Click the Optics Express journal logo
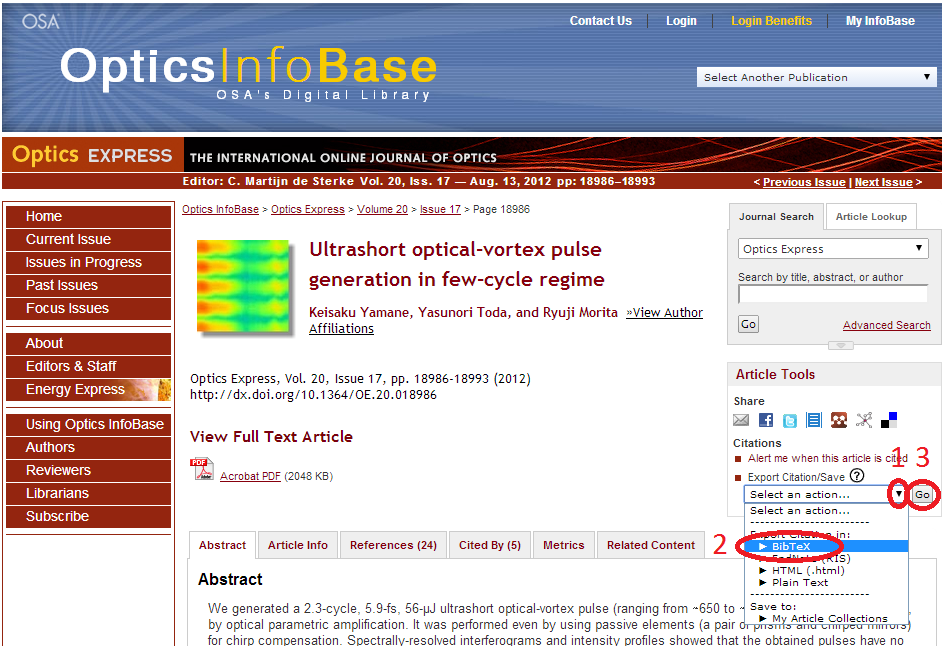The height and width of the screenshot is (646, 942). coord(92,154)
